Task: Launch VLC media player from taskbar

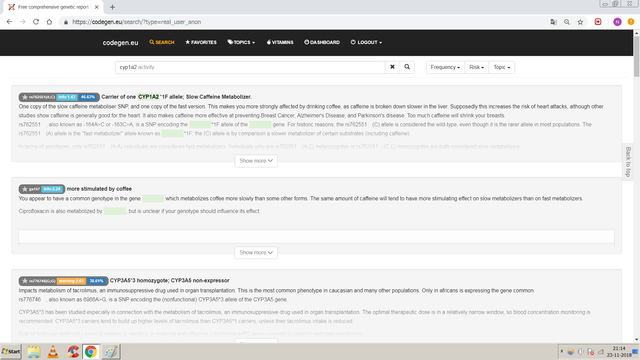Action: point(53,351)
